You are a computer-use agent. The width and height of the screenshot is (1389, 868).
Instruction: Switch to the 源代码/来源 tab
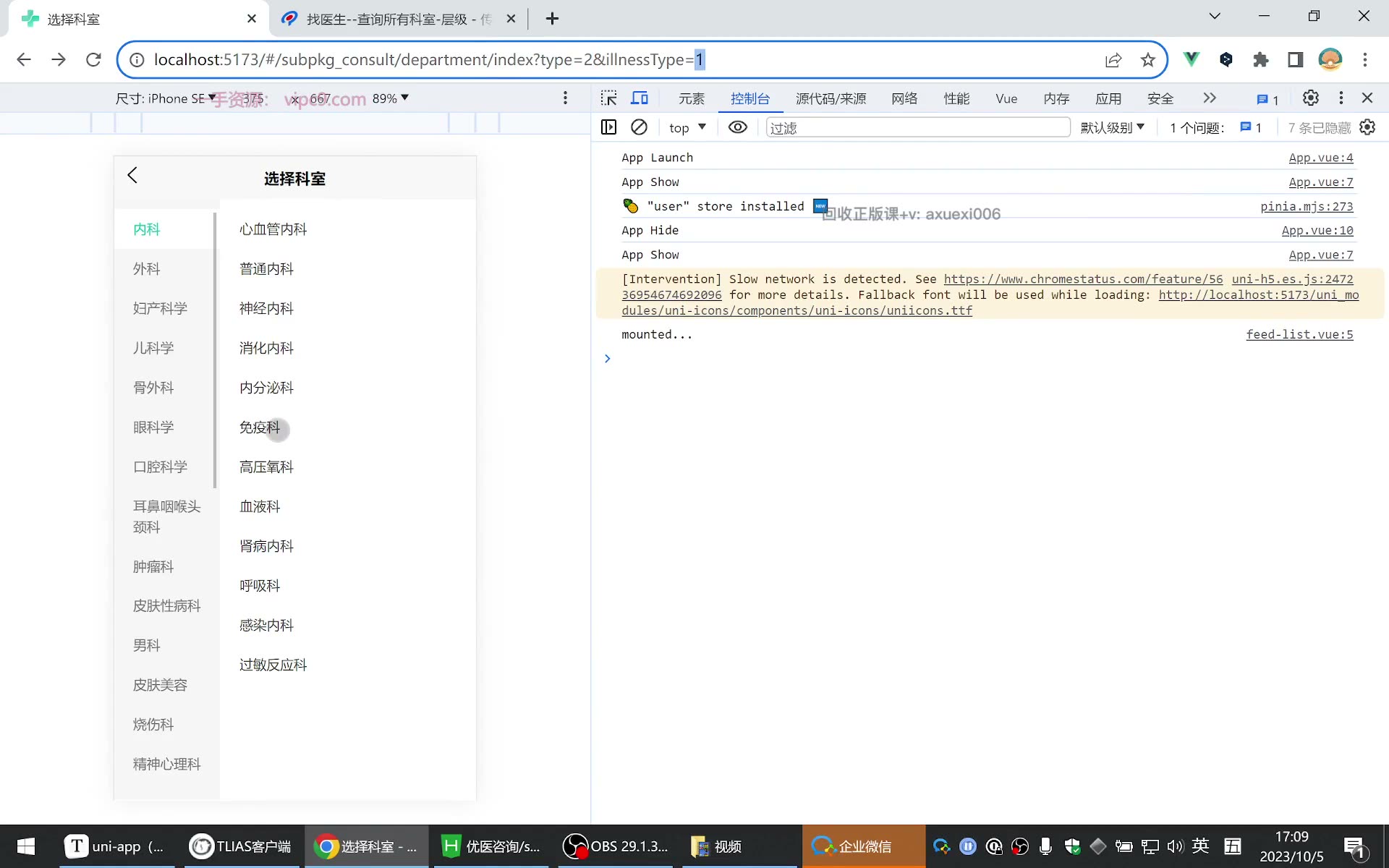[x=831, y=98]
